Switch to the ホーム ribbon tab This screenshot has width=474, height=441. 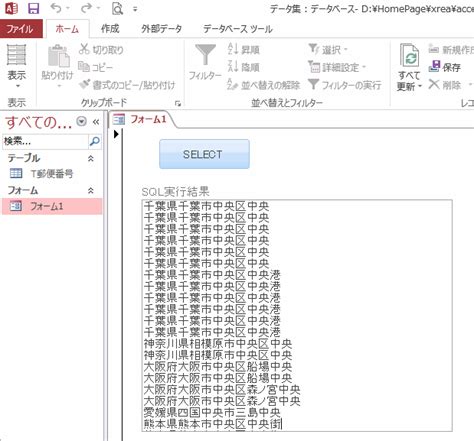67,29
